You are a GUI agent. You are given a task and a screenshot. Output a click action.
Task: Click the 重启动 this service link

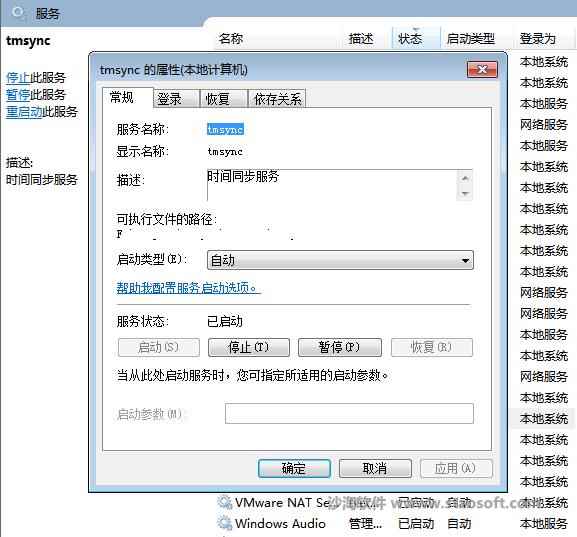24,112
